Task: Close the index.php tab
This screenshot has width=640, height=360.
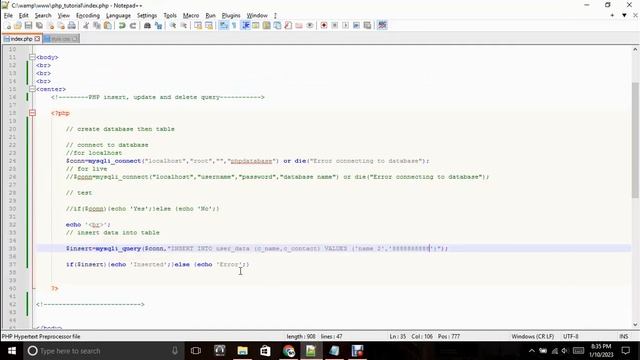Action: (37, 39)
